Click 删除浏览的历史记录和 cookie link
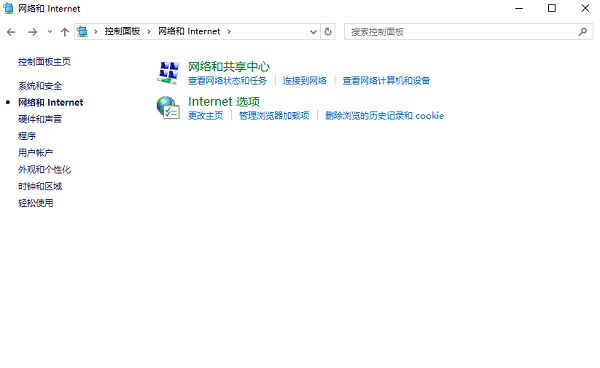The width and height of the screenshot is (600, 368). coord(384,116)
